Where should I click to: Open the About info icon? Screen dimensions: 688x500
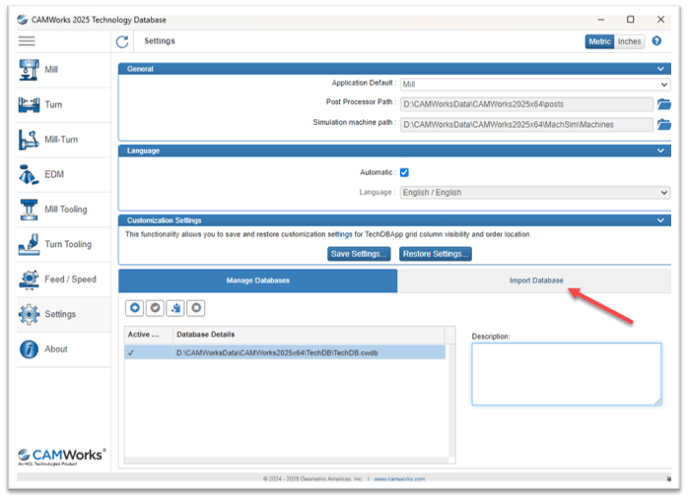[29, 349]
